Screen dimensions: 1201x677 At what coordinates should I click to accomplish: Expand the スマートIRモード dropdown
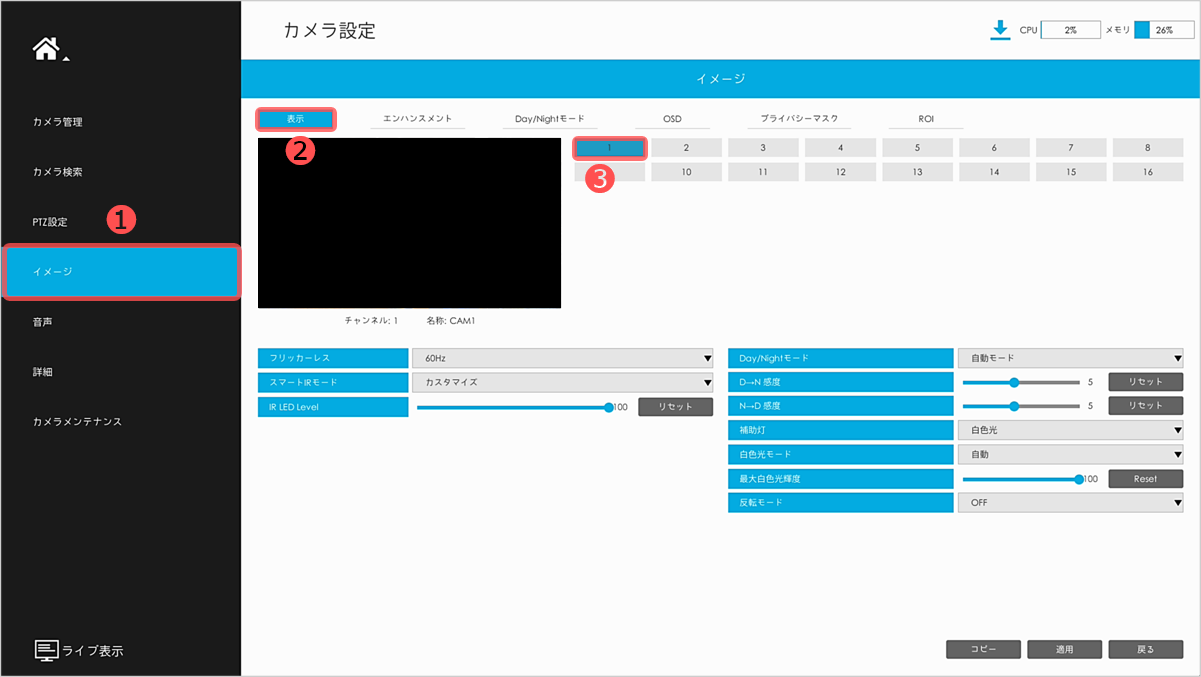pos(562,382)
